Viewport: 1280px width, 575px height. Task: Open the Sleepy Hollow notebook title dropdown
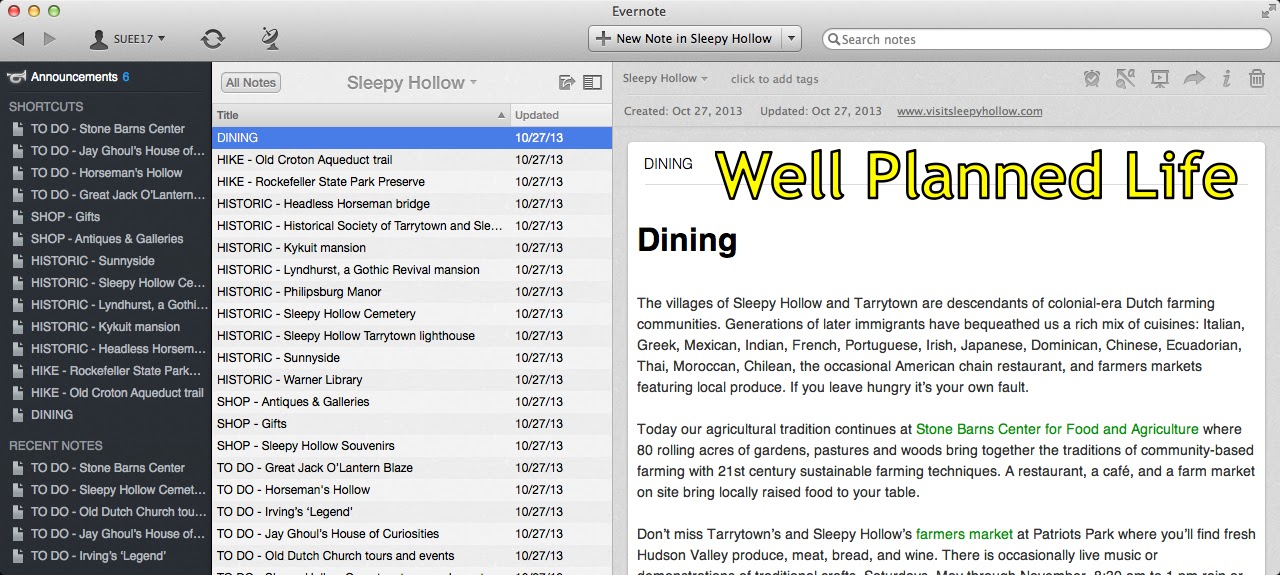click(x=412, y=83)
